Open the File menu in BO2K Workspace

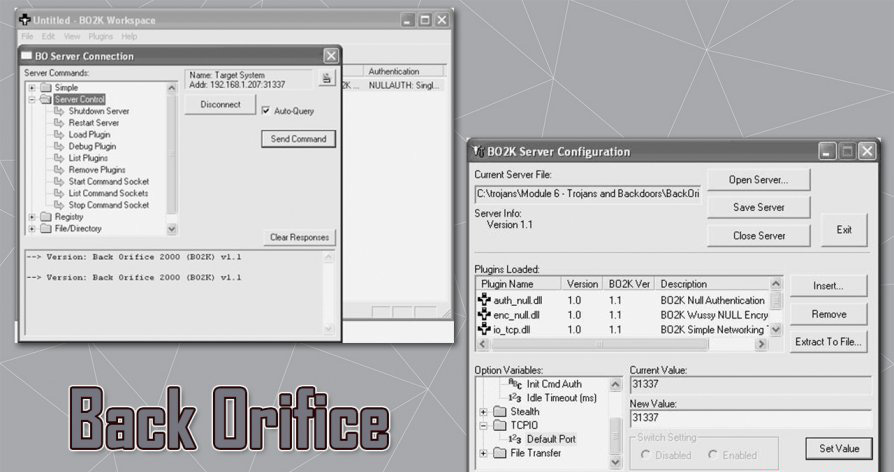click(x=27, y=36)
